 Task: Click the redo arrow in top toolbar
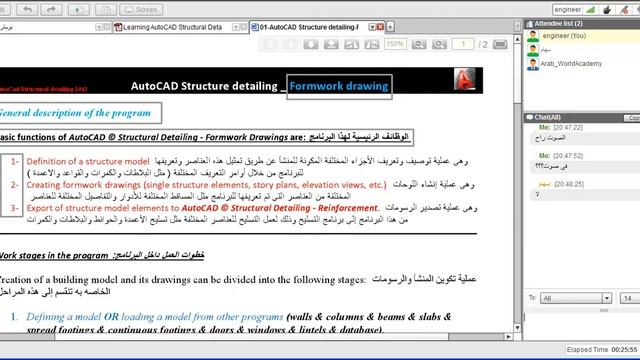tap(51, 9)
